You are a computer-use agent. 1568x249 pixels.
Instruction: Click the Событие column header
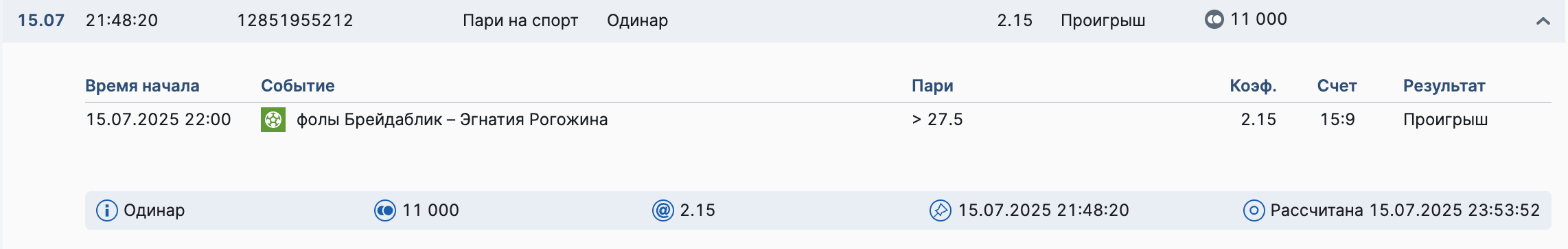coord(298,86)
